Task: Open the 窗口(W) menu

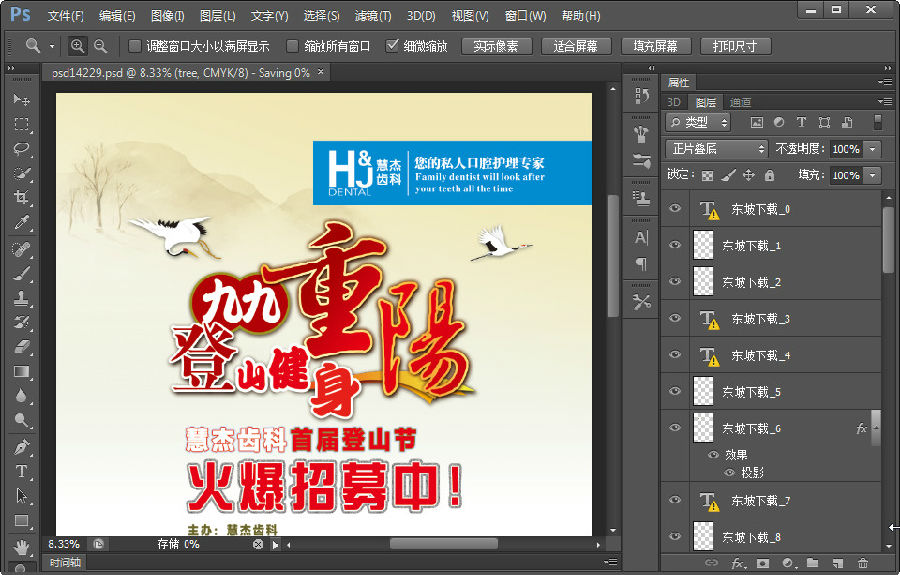Action: coord(525,15)
